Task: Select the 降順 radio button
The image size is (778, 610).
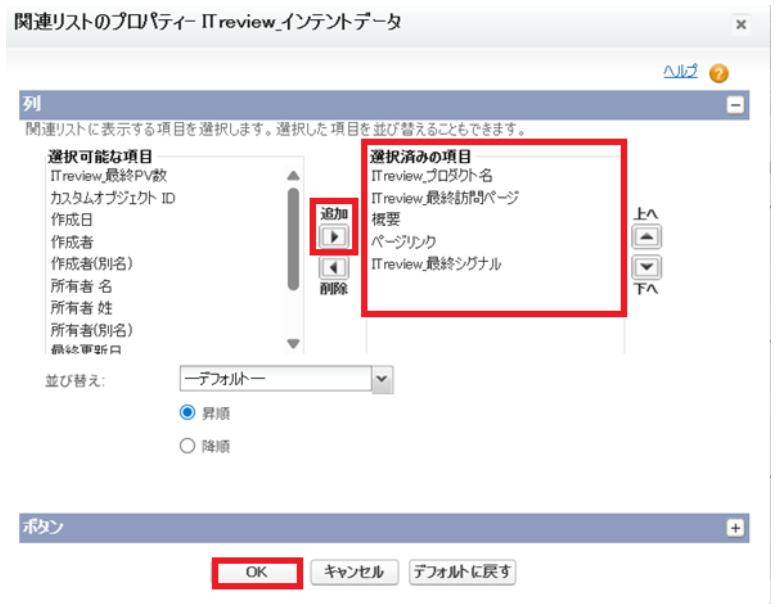Action: (187, 446)
